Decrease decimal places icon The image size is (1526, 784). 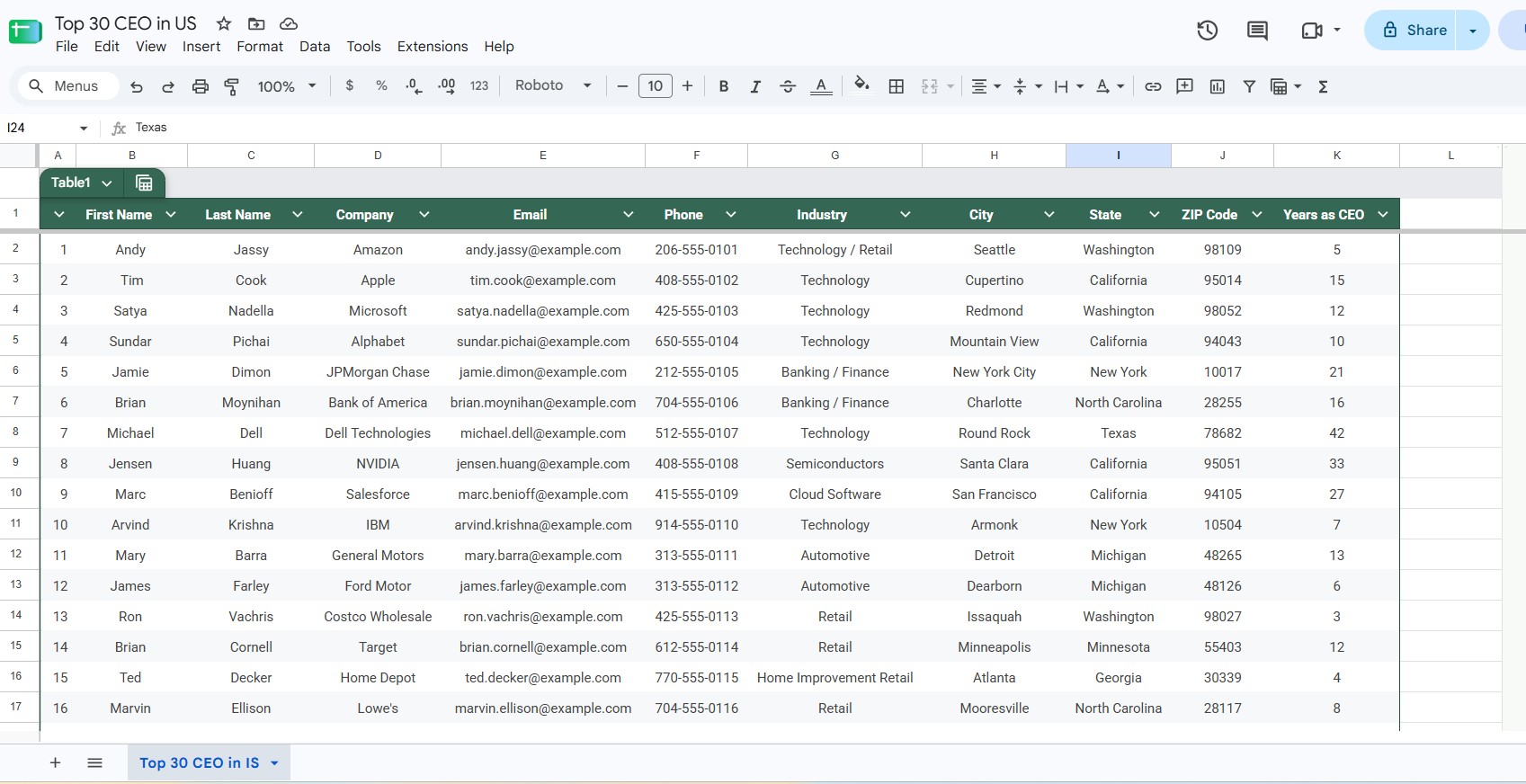coord(414,86)
